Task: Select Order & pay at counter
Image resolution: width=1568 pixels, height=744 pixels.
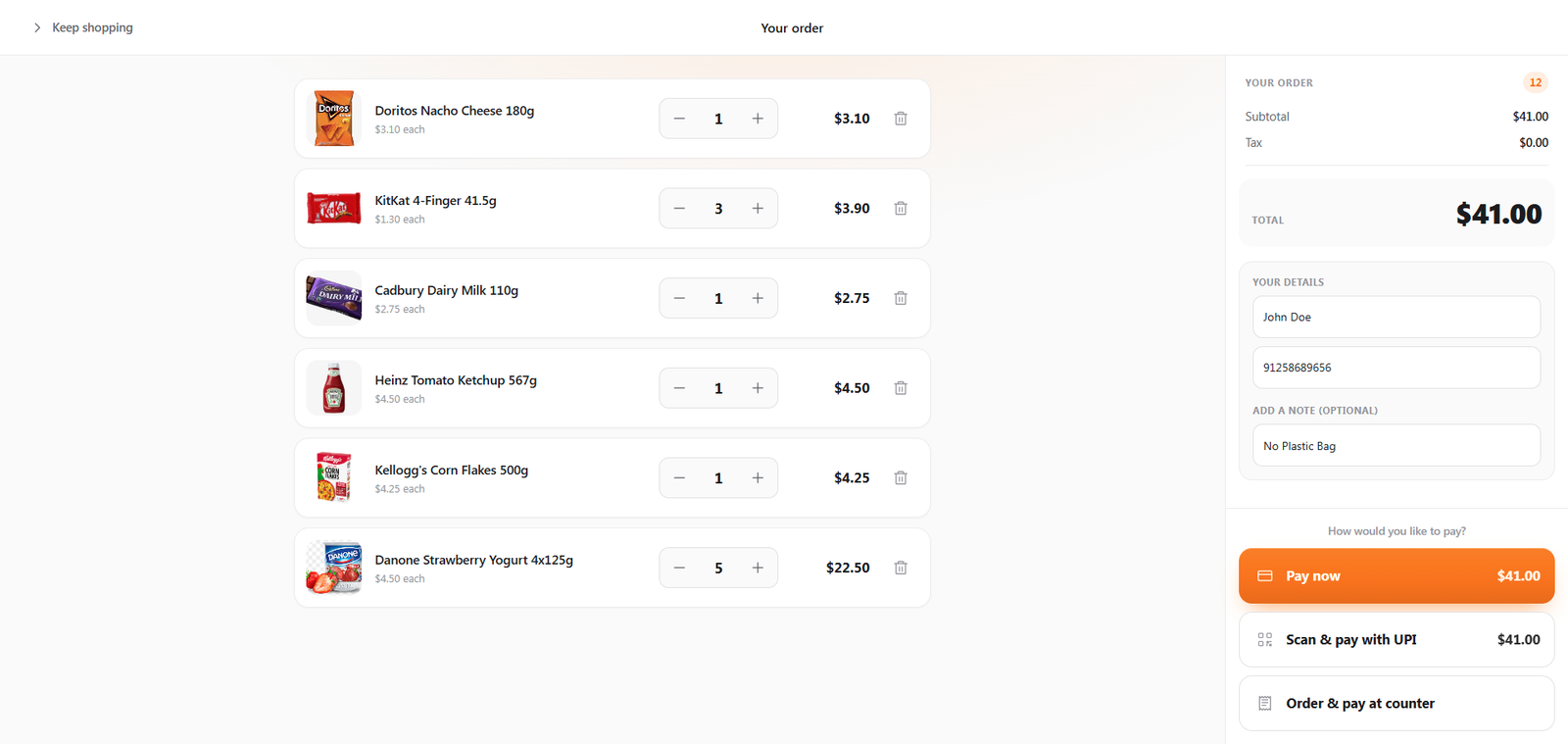Action: pyautogui.click(x=1396, y=703)
